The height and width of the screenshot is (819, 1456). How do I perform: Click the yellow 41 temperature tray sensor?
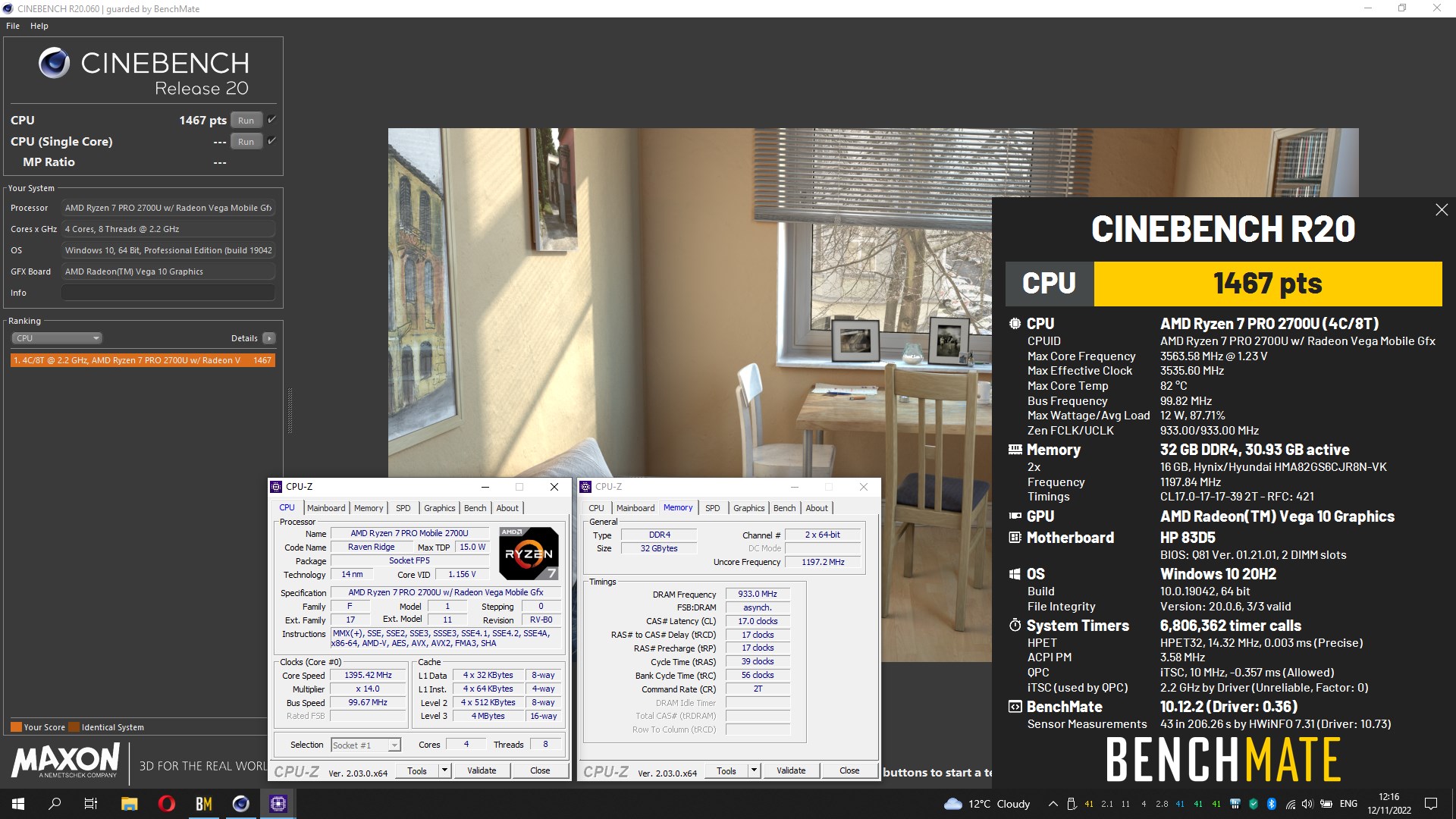1089,804
